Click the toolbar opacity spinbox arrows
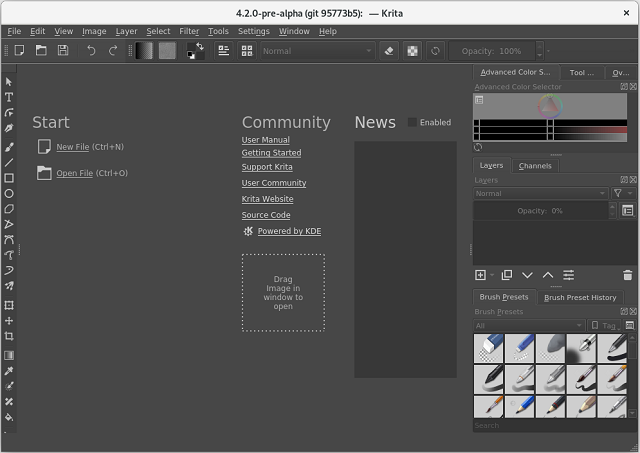This screenshot has width=640, height=453. (540, 51)
